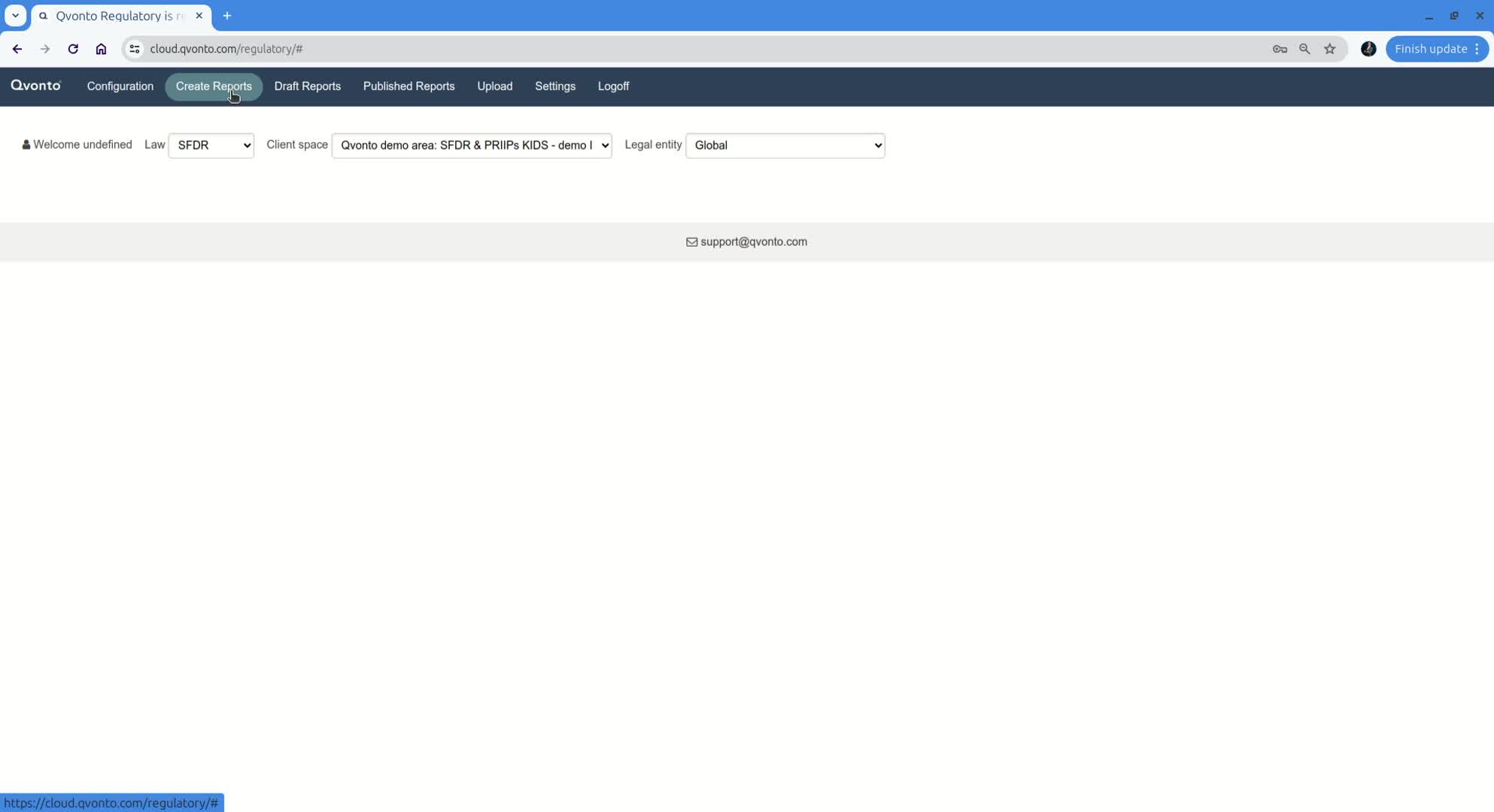1494x812 pixels.
Task: Click the Logoff link
Action: pyautogui.click(x=613, y=86)
